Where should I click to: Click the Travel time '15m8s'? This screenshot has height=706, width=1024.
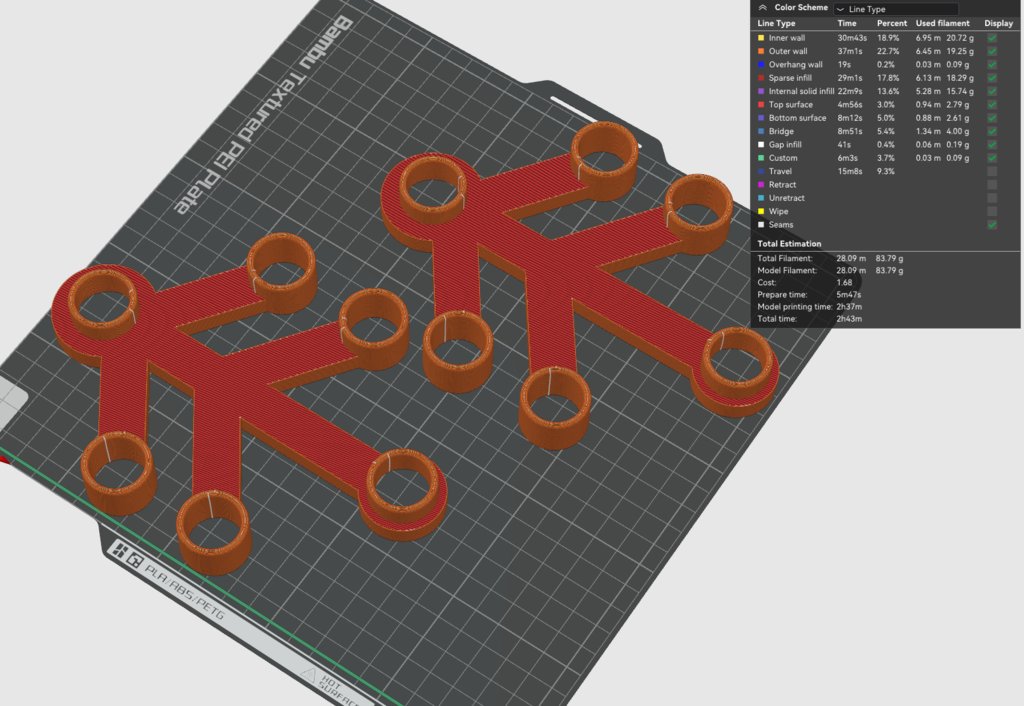850,171
